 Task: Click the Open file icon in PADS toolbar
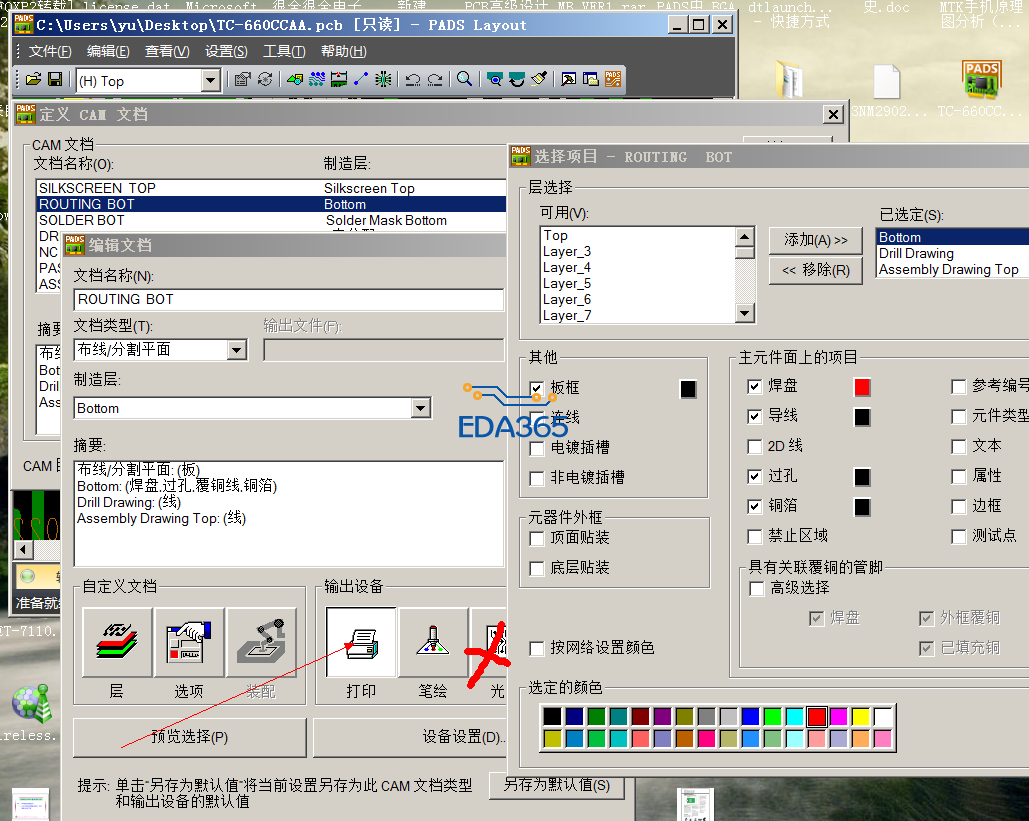pos(33,80)
